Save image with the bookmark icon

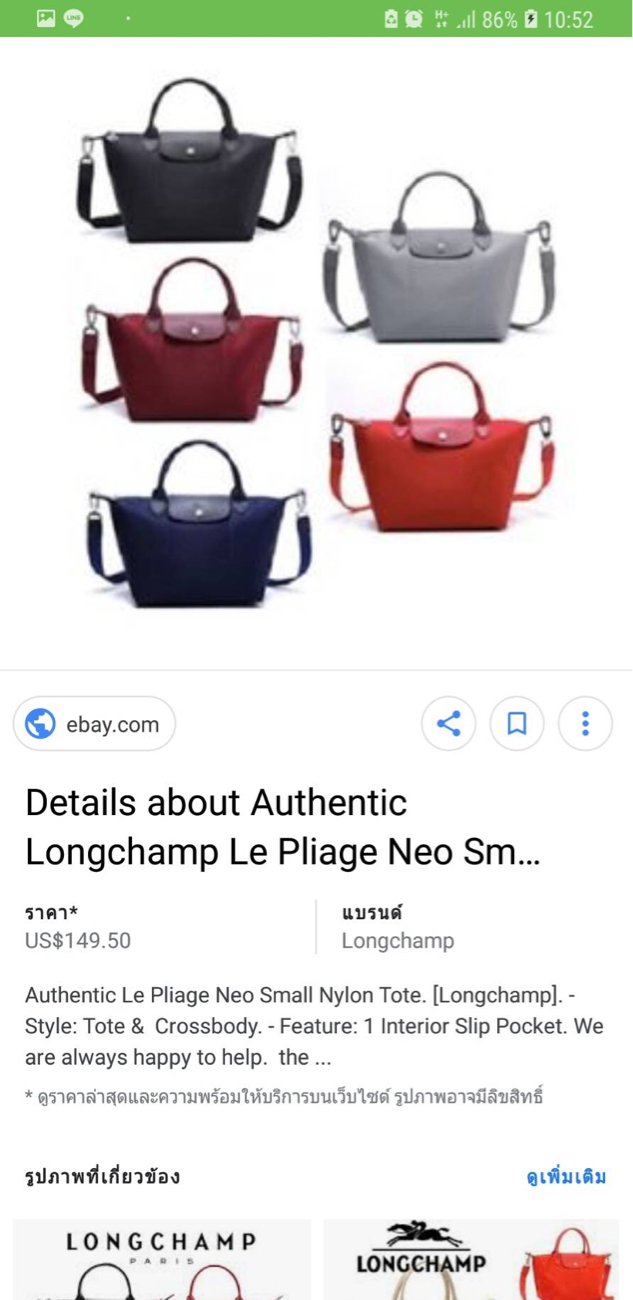coord(517,723)
